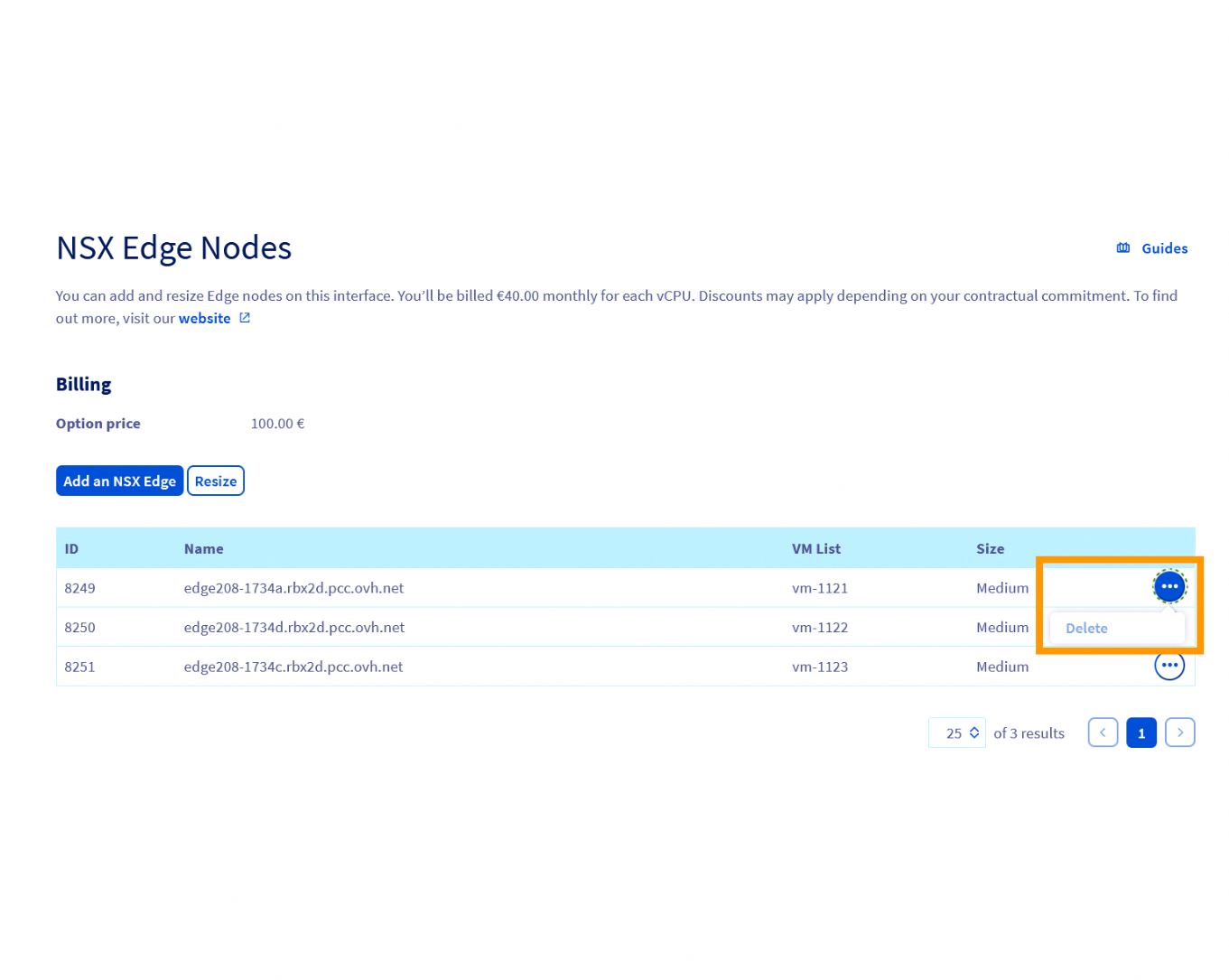1229x980 pixels.
Task: Click the external link icon next to website
Action: (244, 318)
